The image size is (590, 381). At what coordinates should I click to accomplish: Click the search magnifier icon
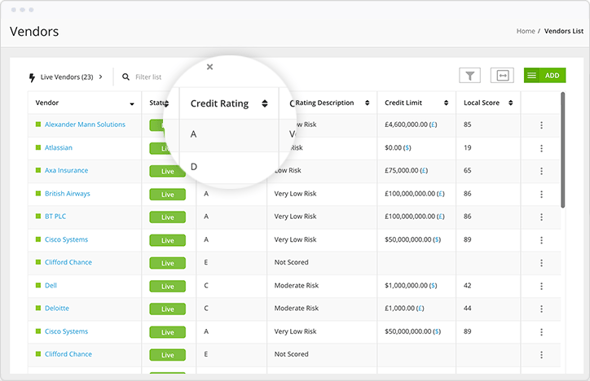click(x=126, y=77)
